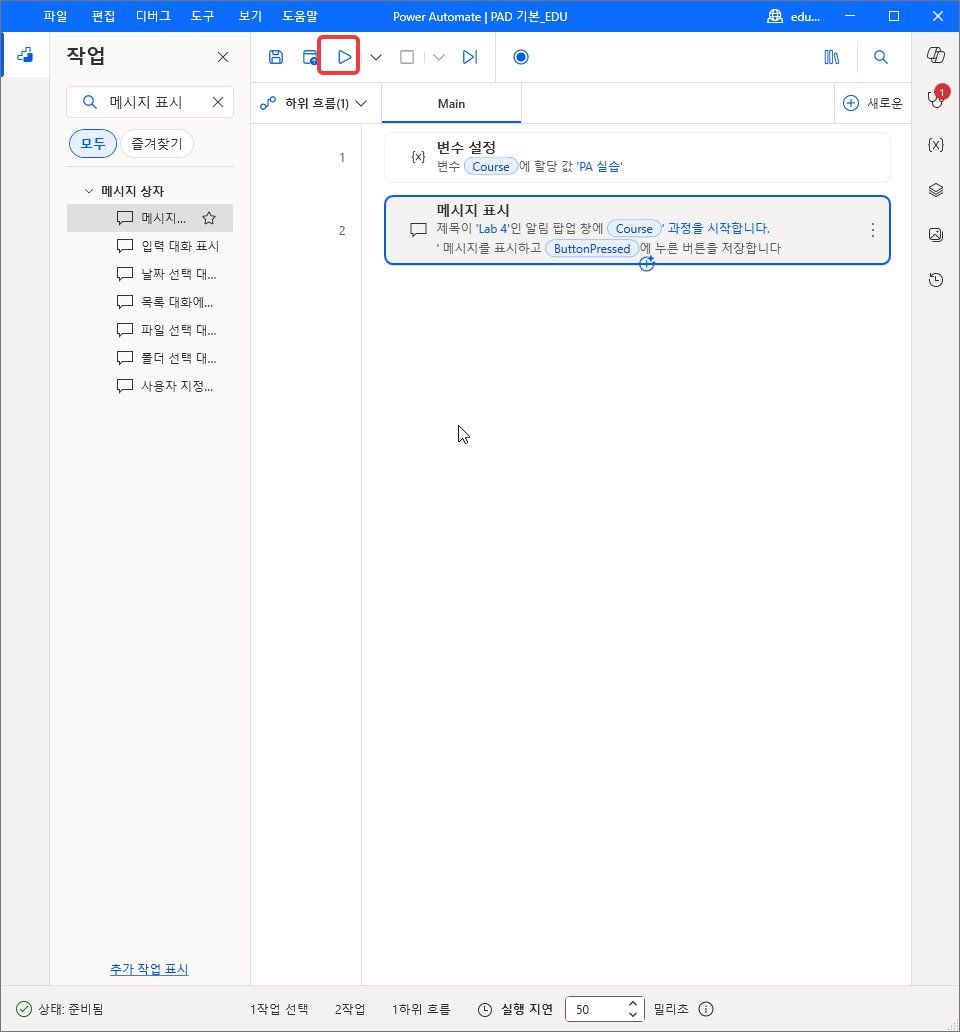Switch to the Main tab
This screenshot has height=1032, width=960.
pos(451,103)
